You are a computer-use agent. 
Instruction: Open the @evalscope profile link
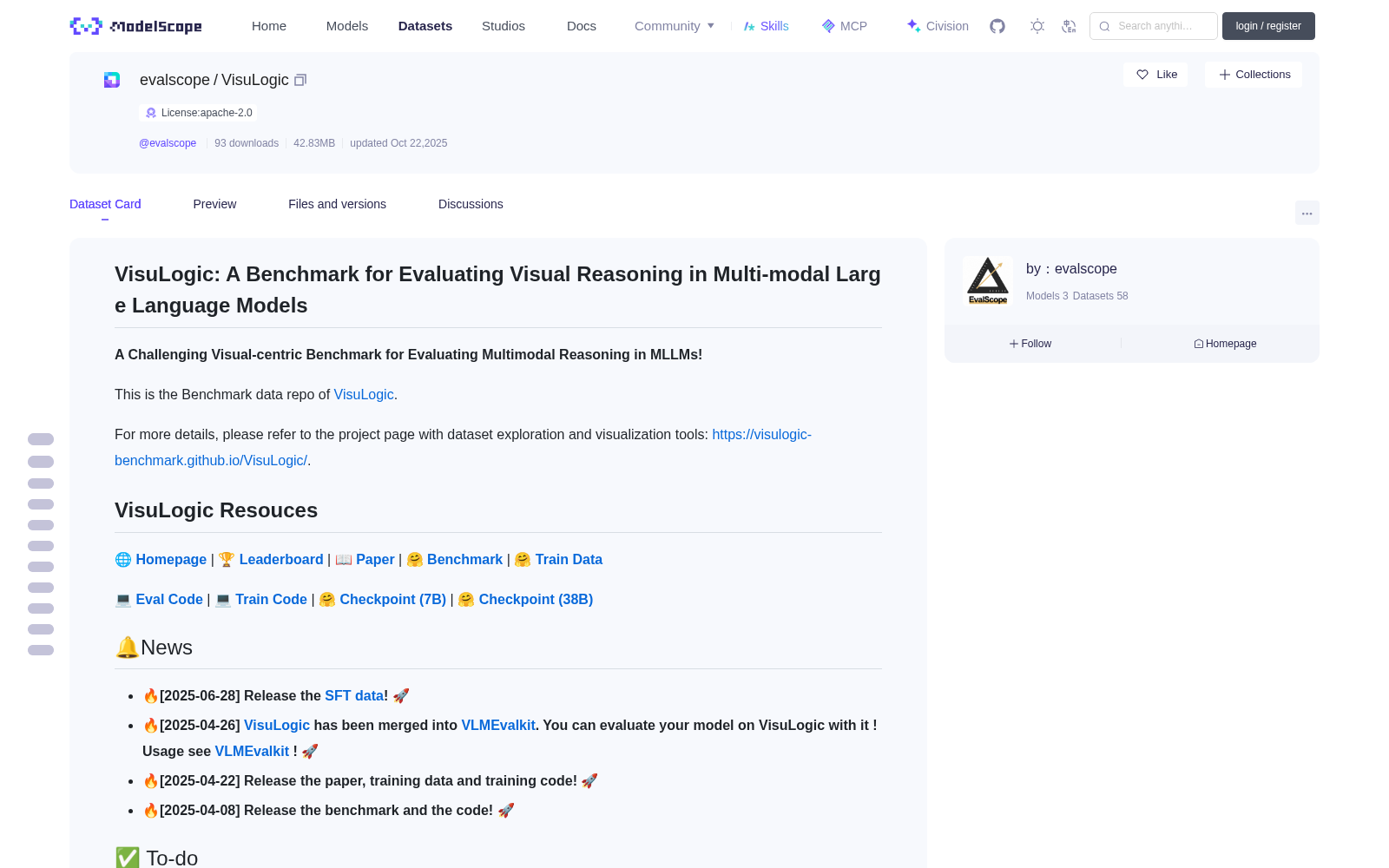[168, 143]
